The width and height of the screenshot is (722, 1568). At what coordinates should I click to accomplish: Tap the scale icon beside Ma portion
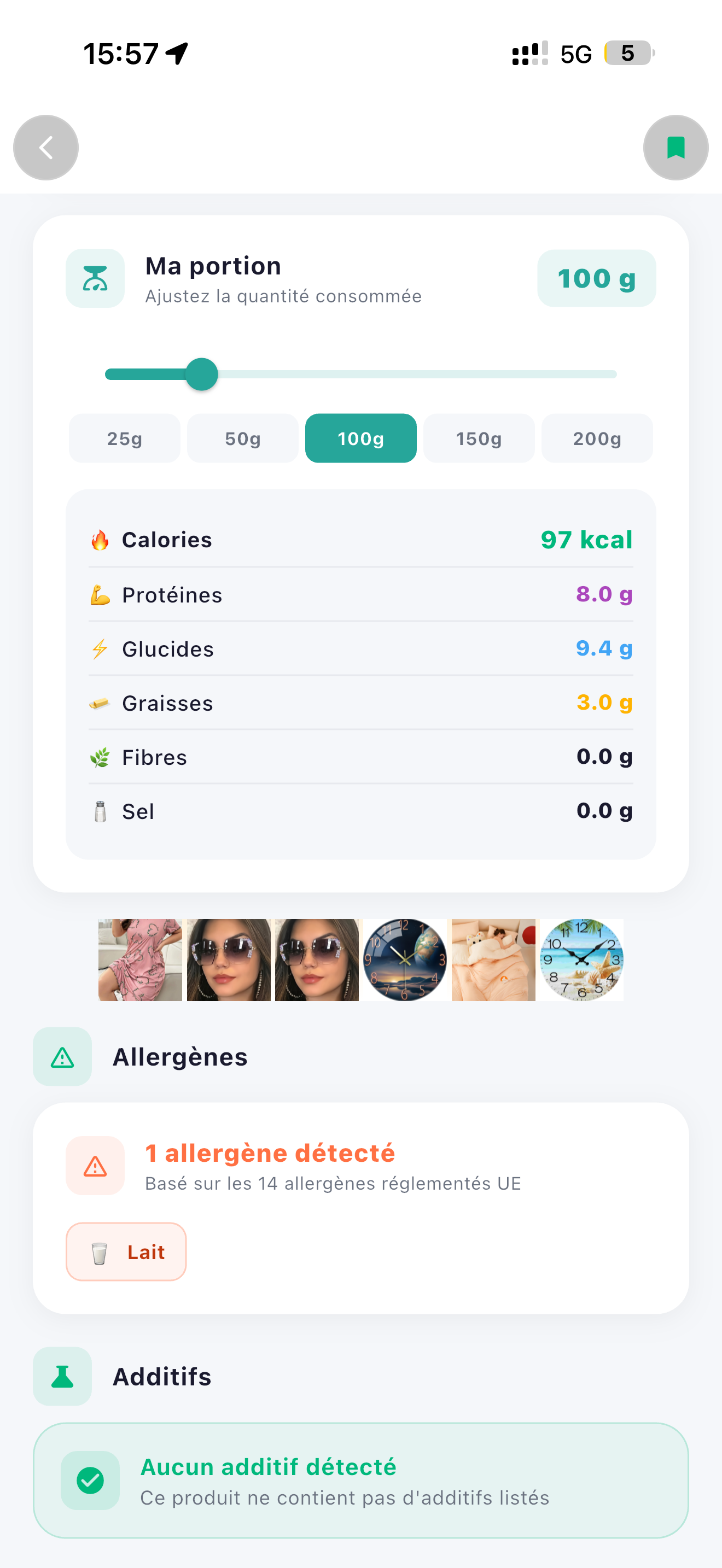pos(95,278)
